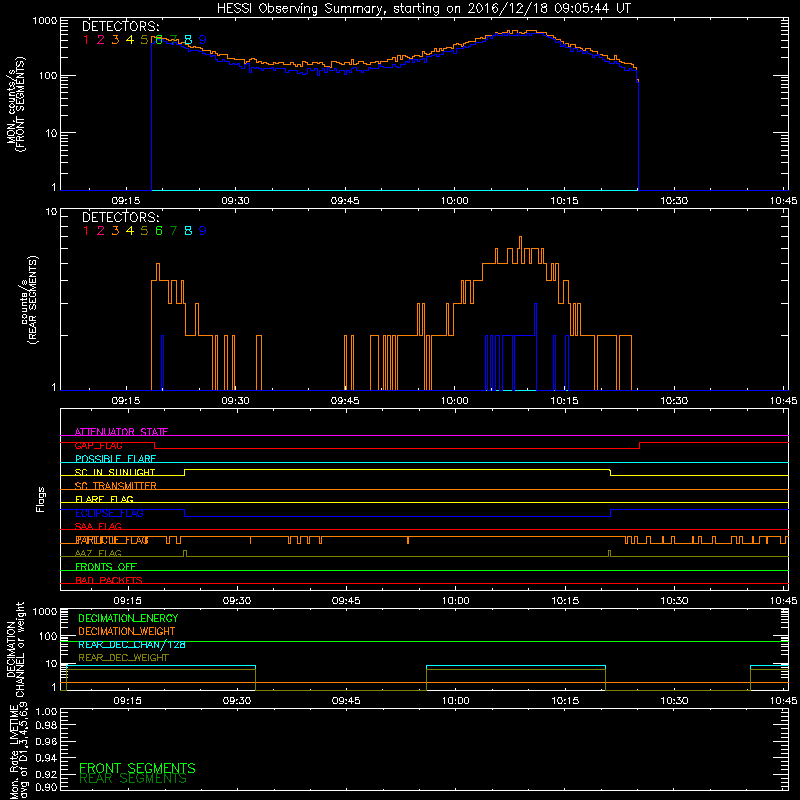
Task: Click the 09:15 tick label under the Flags plot
Action: click(x=127, y=601)
